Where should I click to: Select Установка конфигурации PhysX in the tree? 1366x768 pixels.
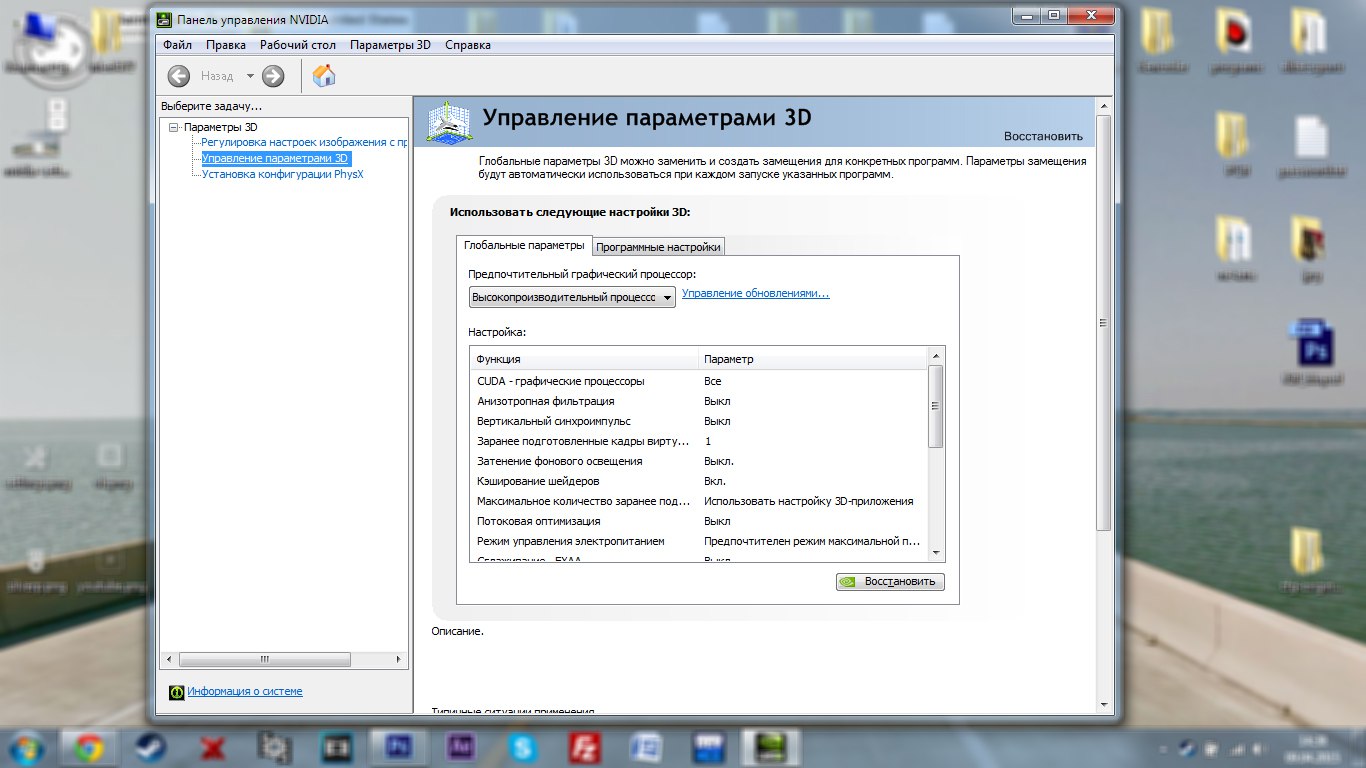[282, 174]
